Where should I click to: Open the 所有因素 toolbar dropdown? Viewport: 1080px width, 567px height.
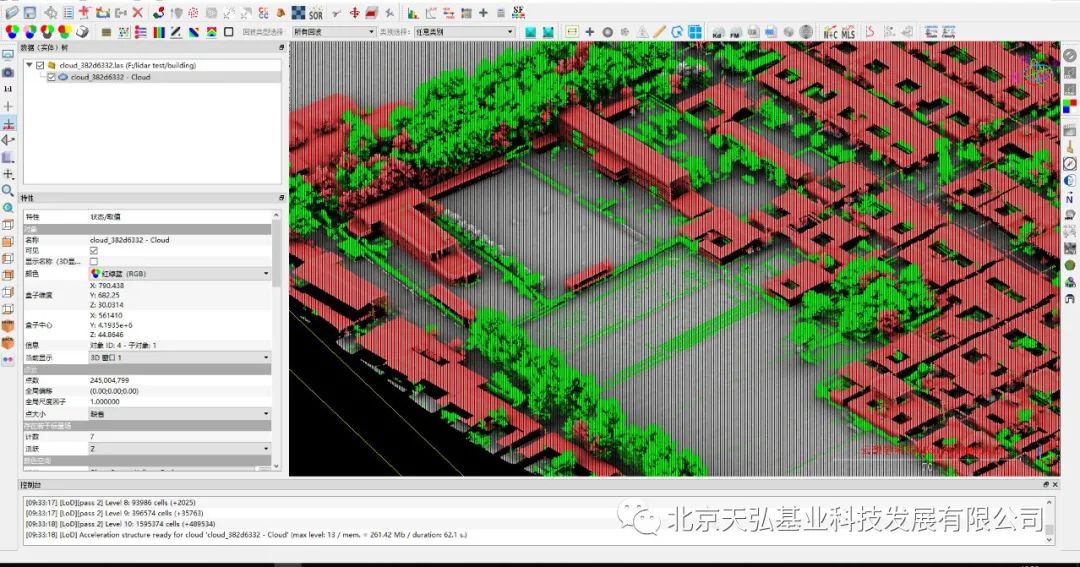pyautogui.click(x=334, y=32)
